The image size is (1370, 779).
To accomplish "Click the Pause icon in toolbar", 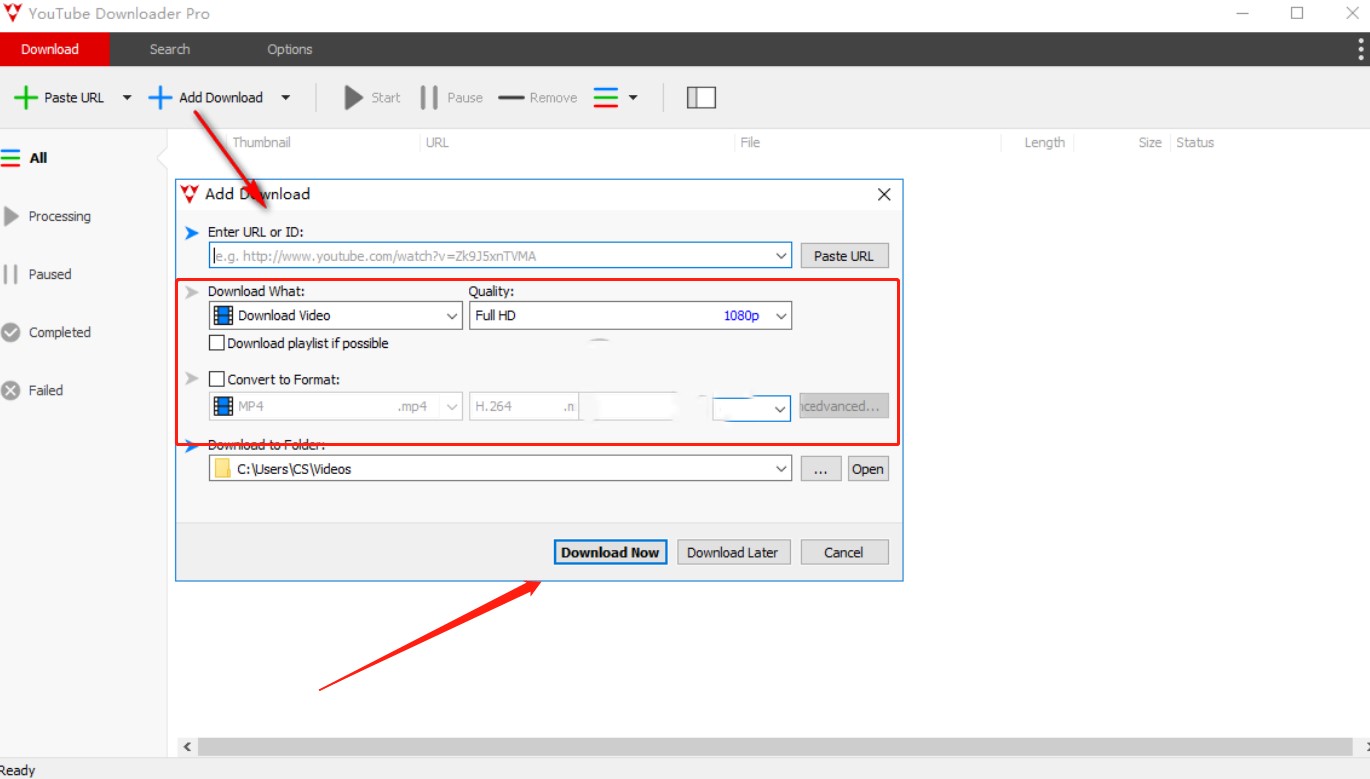I will pos(430,98).
